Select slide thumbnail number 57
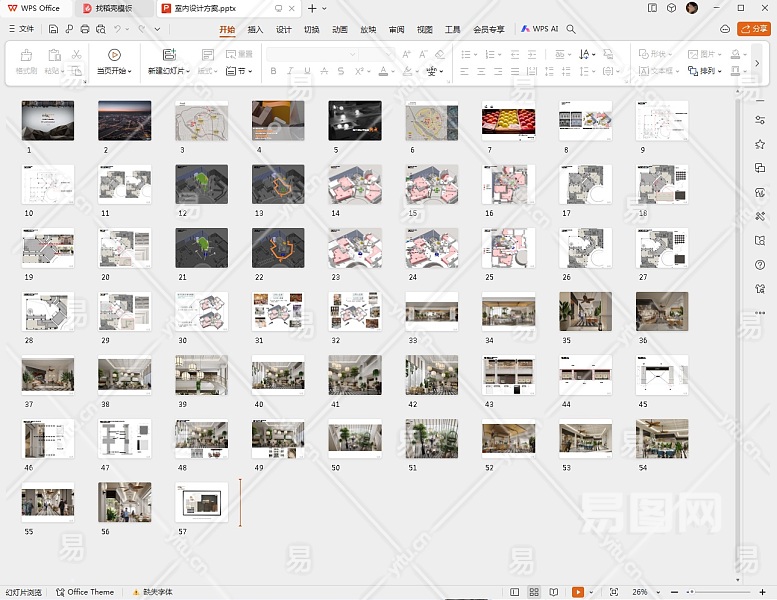This screenshot has width=777, height=600. point(201,501)
